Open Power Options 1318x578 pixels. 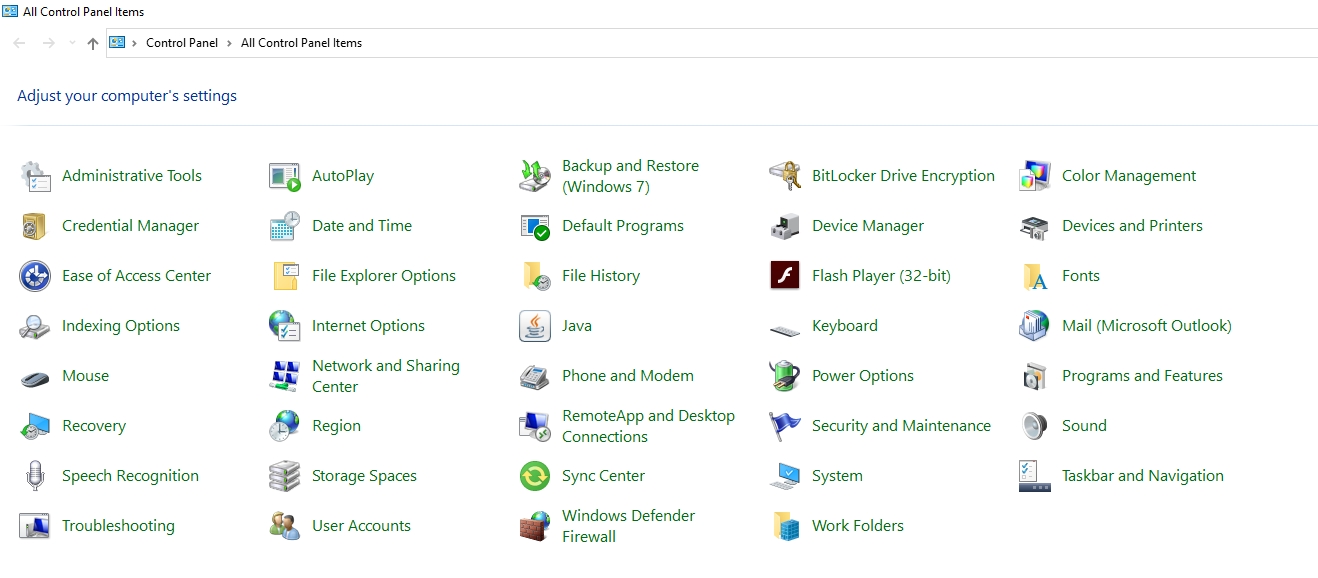(x=862, y=375)
